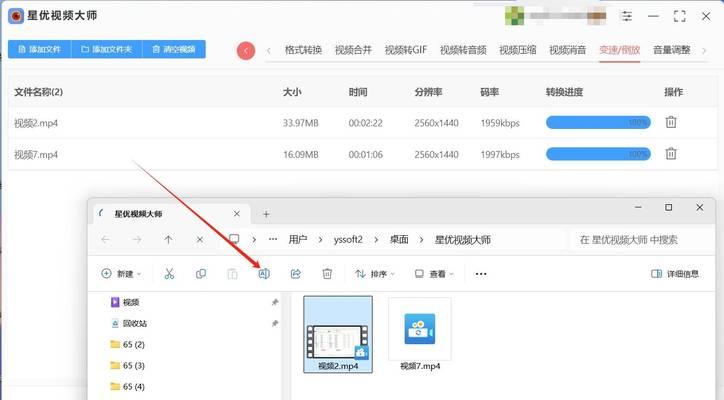Open folder 65 (3) in sidebar
This screenshot has height=400, width=724.
coord(128,365)
